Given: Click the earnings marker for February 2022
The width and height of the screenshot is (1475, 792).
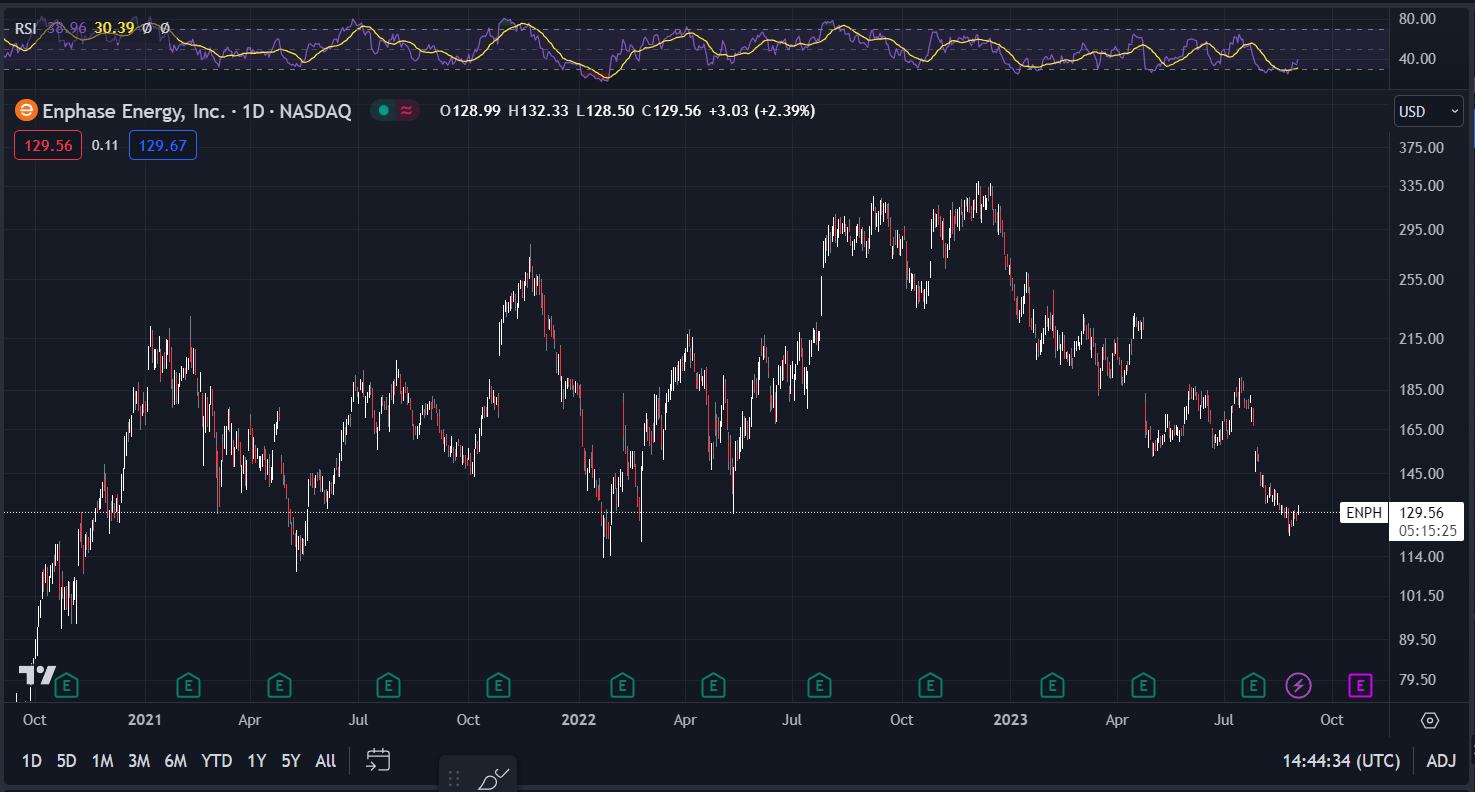Looking at the screenshot, I should click(622, 685).
